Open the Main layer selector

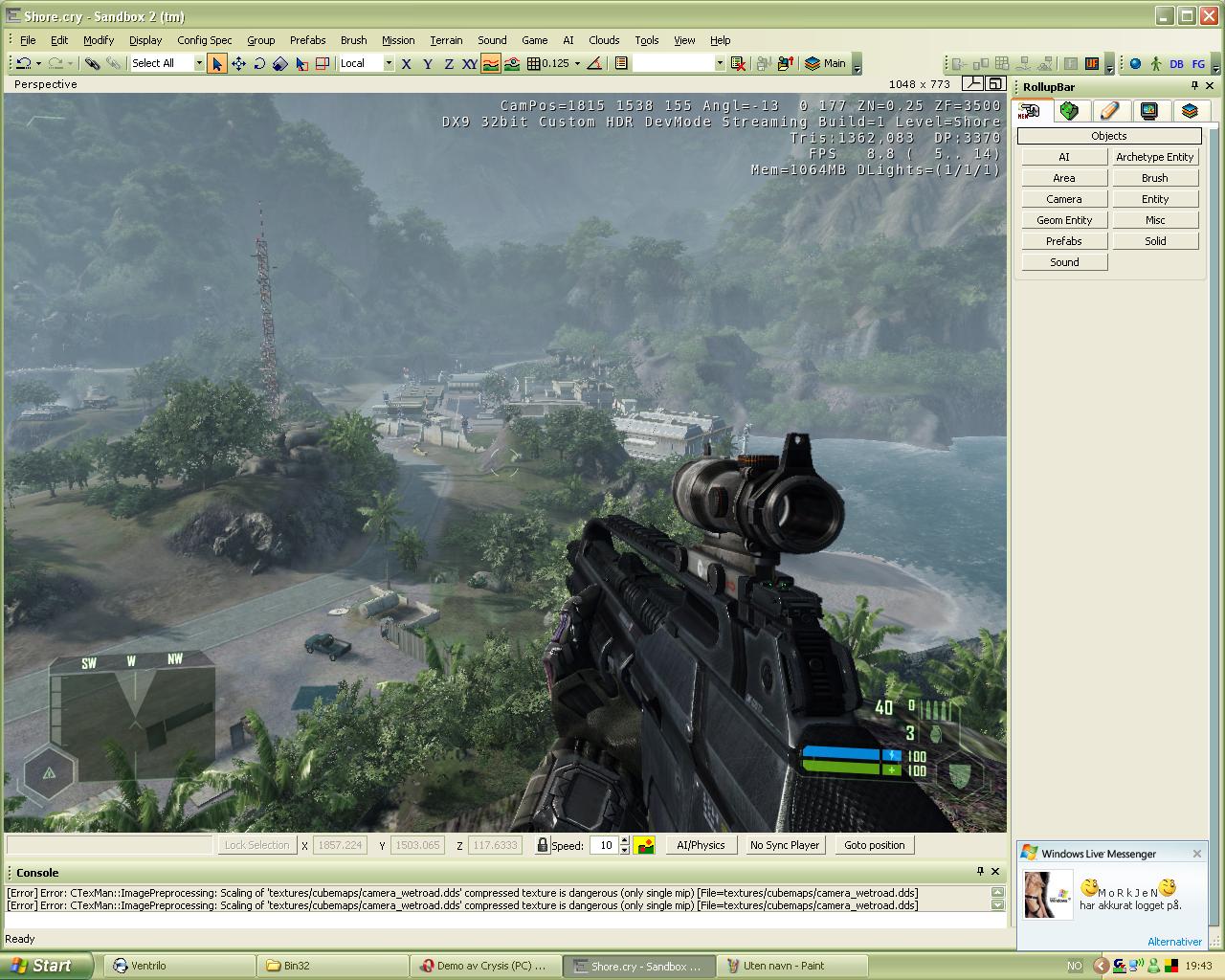(x=825, y=63)
